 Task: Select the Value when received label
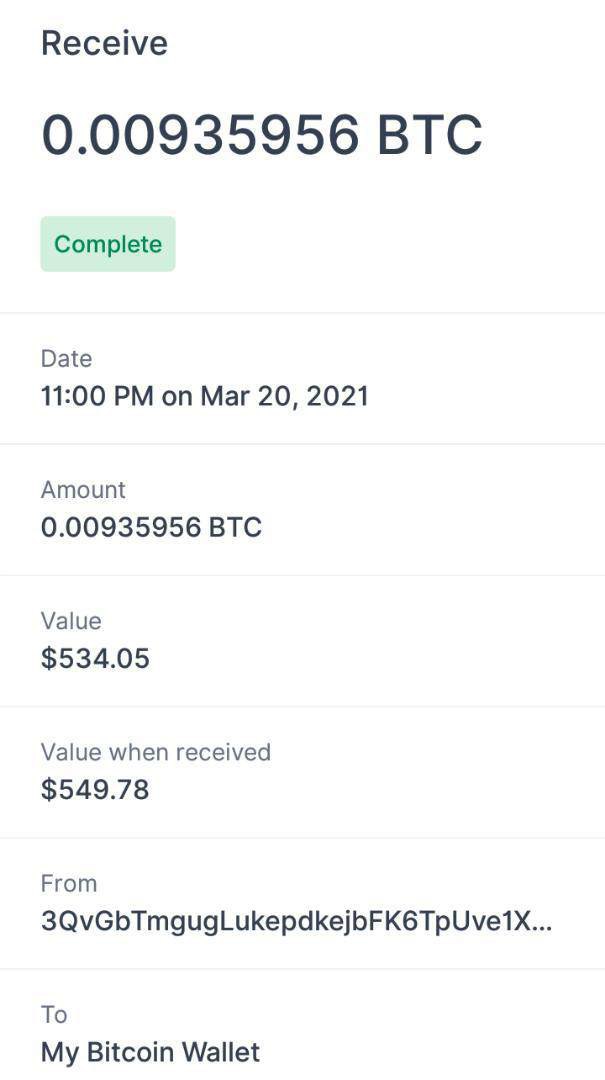(x=155, y=751)
